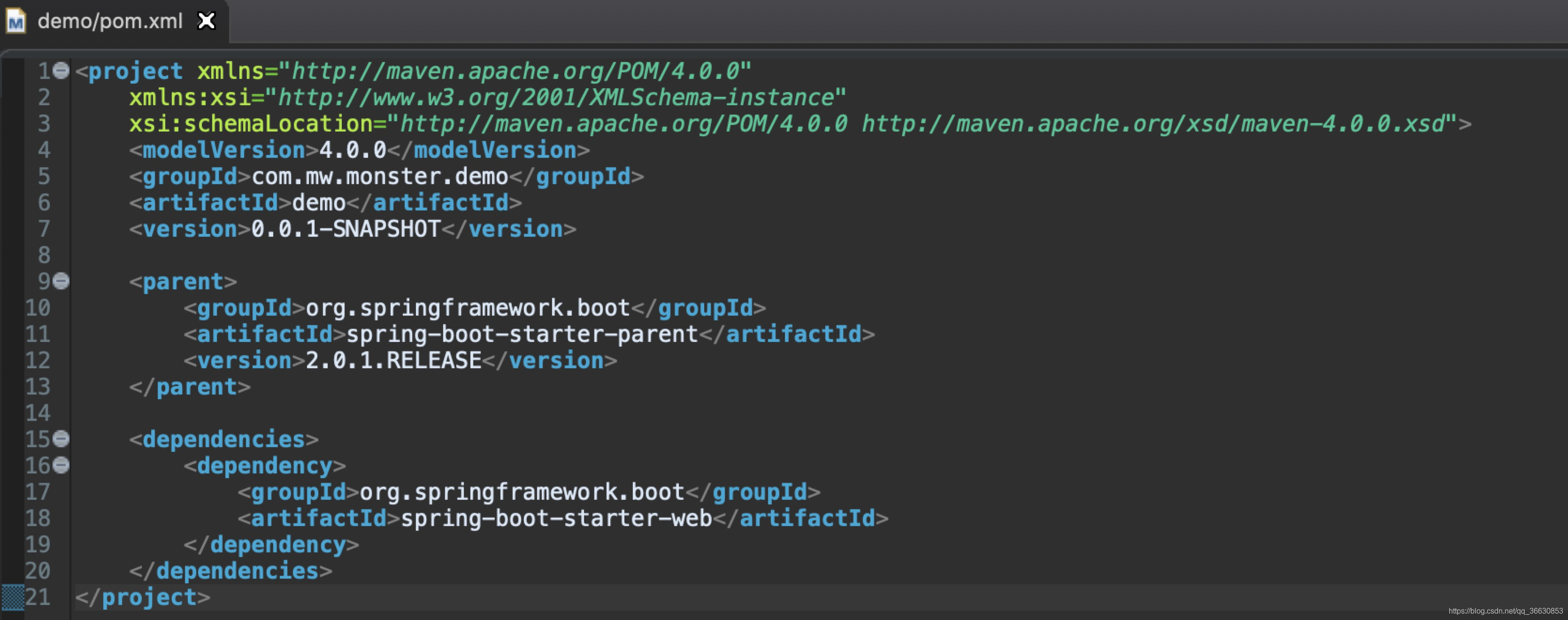This screenshot has height=620, width=1568.
Task: Collapse the dependency fold at line 16
Action: pyautogui.click(x=61, y=465)
